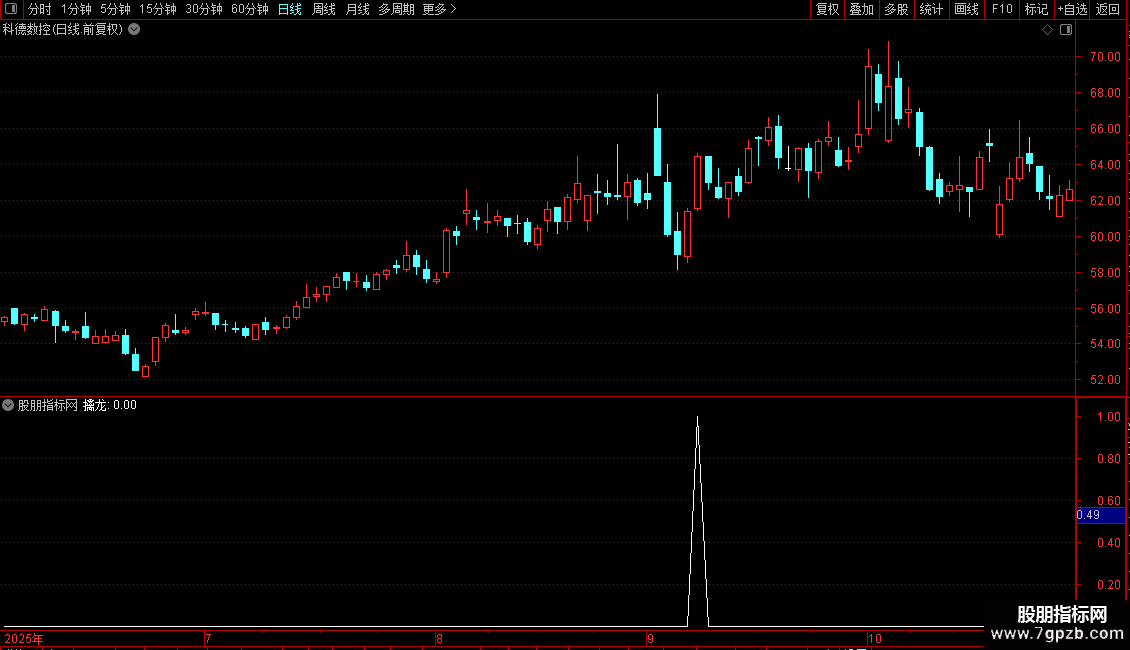Open F10 company info
The height and width of the screenshot is (650, 1130).
pos(1002,9)
